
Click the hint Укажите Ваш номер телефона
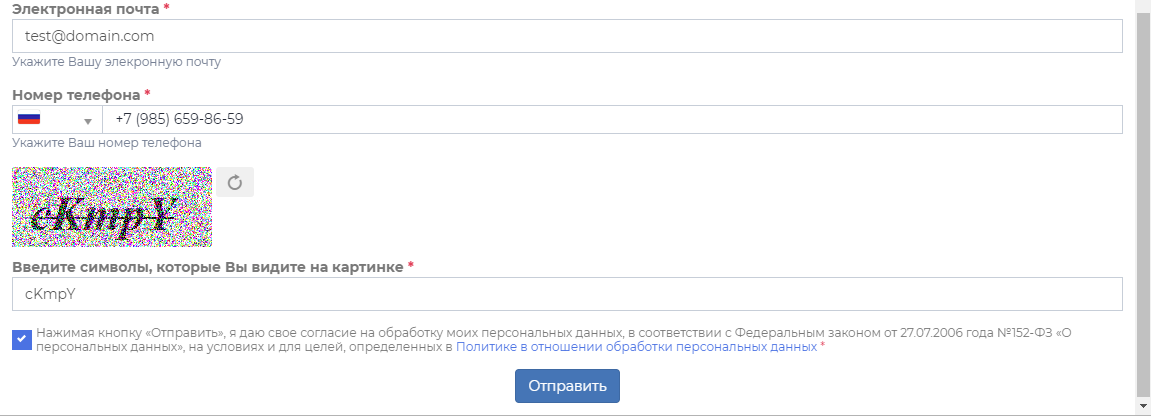click(107, 143)
